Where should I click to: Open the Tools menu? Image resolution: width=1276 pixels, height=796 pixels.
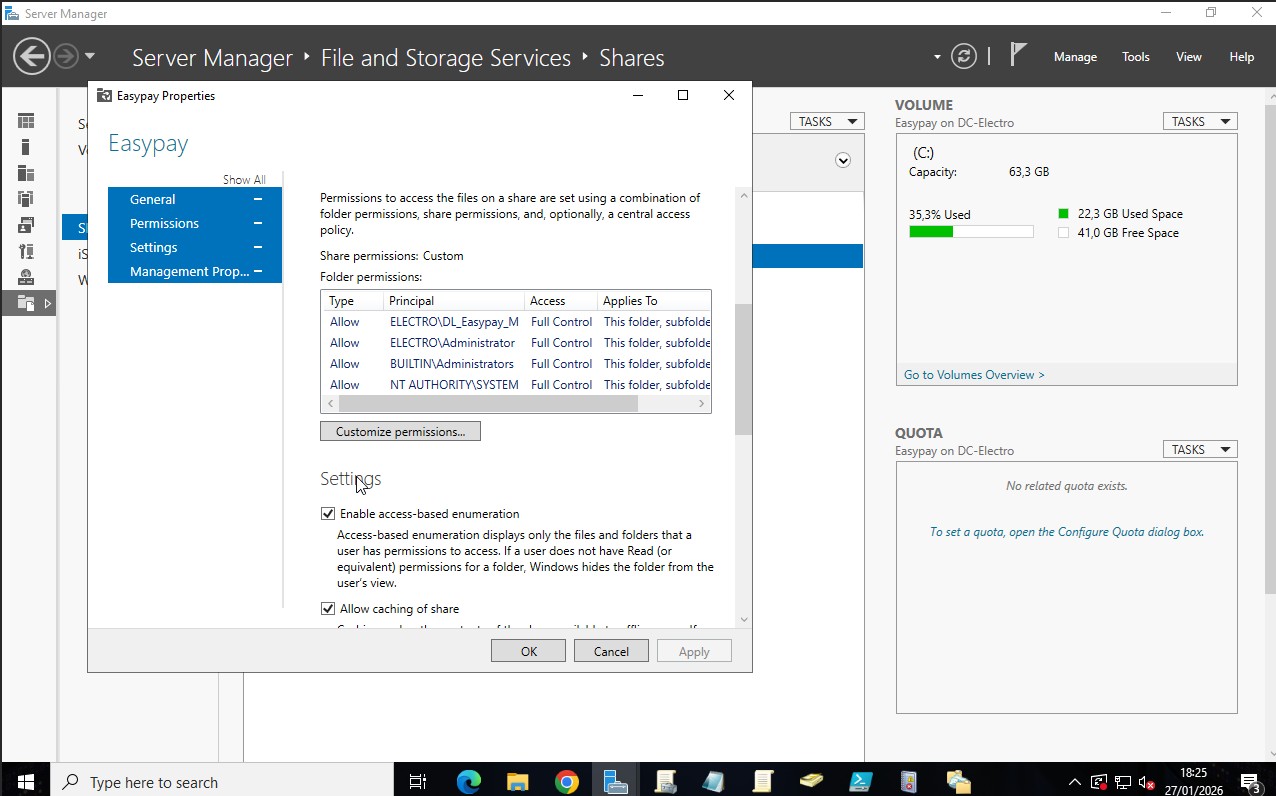[1135, 57]
